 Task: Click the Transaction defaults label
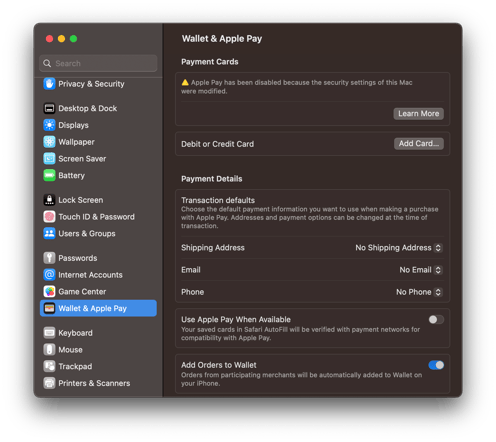pyautogui.click(x=218, y=200)
